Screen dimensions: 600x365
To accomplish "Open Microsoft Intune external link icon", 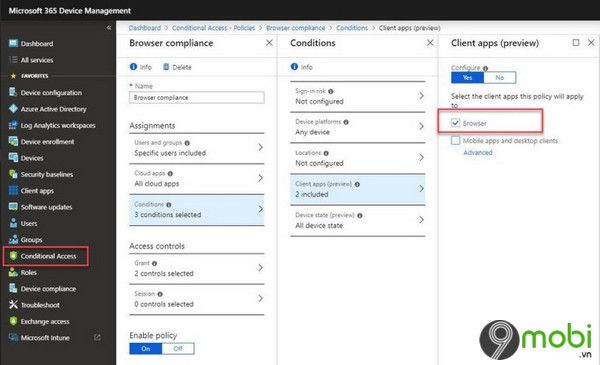I will point(97,337).
